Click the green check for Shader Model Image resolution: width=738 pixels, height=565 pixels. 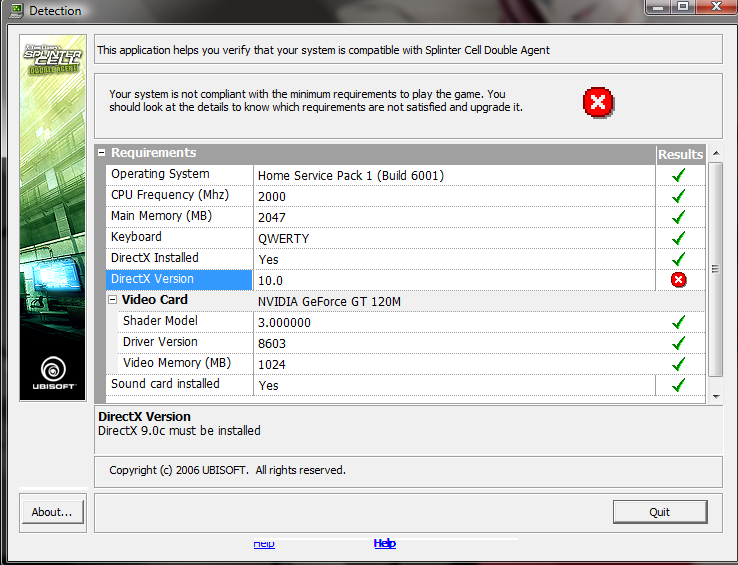tap(678, 322)
